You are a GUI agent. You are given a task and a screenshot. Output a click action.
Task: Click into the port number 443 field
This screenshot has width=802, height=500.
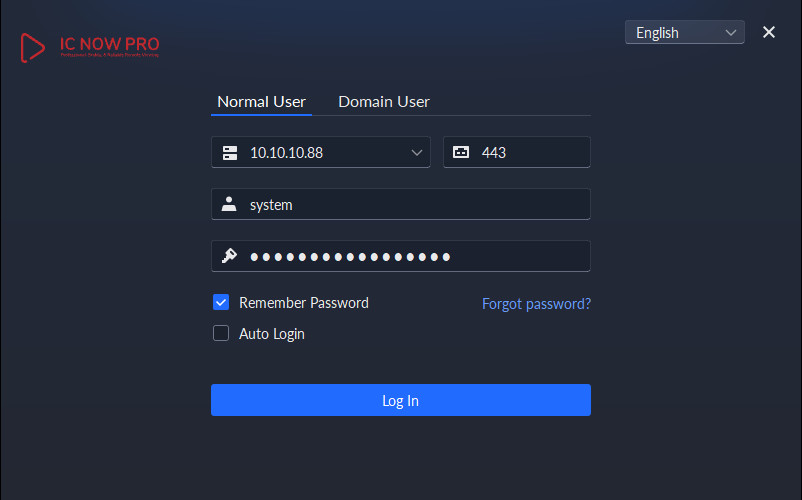click(x=530, y=152)
